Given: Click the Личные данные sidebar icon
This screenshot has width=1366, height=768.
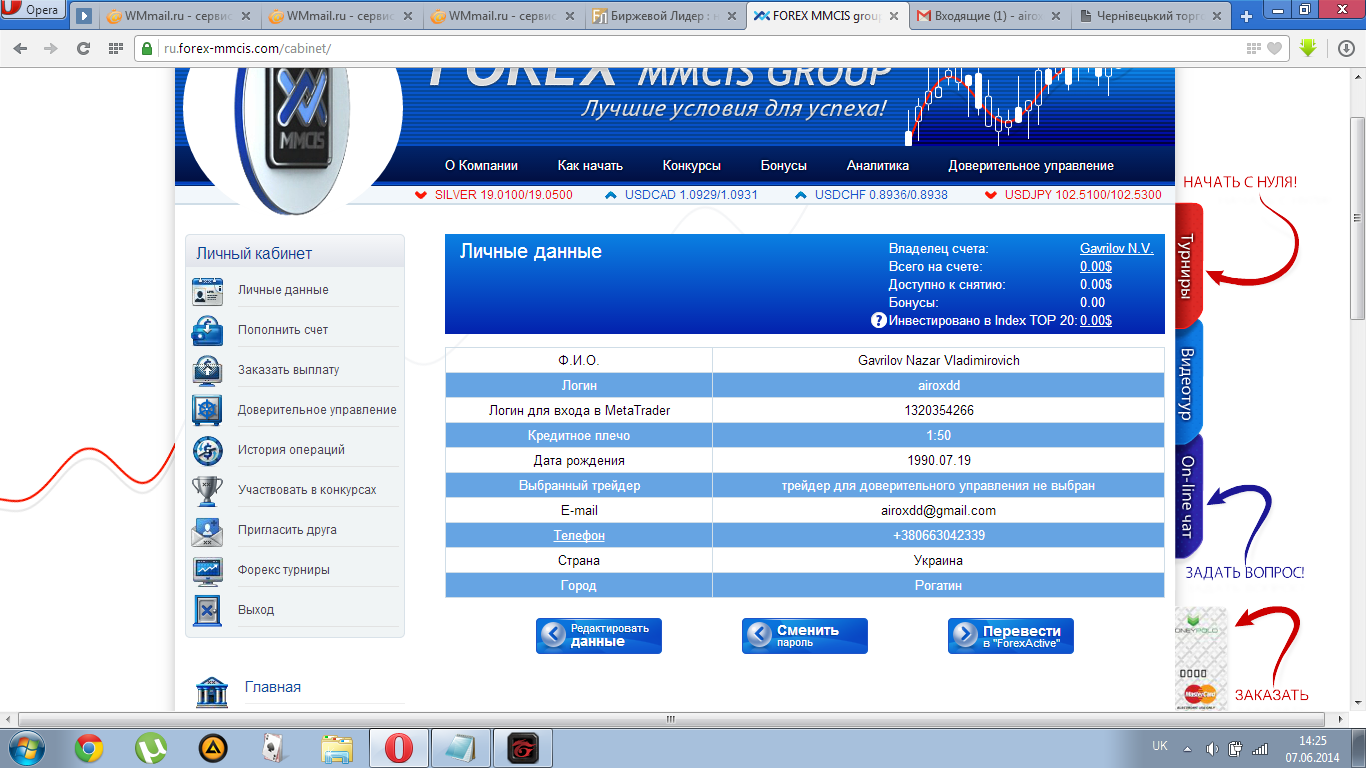Looking at the screenshot, I should tap(207, 290).
